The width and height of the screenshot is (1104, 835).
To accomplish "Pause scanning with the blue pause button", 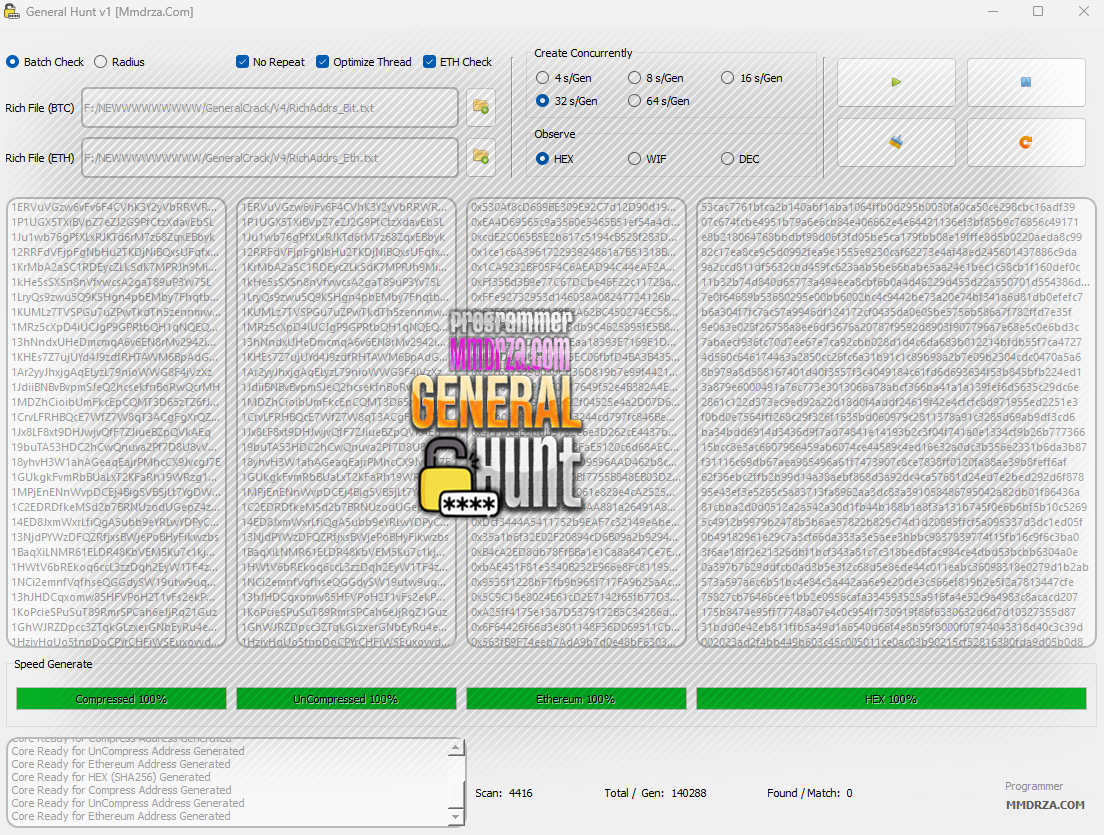I will pyautogui.click(x=1026, y=82).
